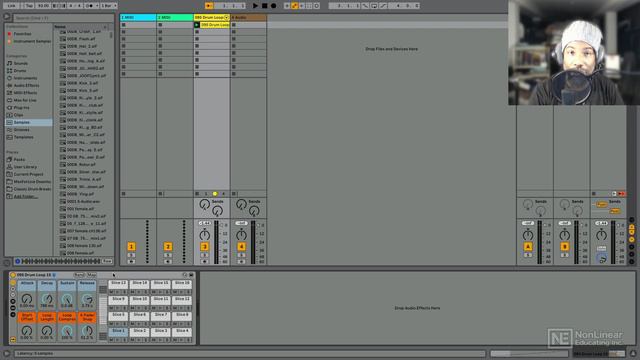Click the Tap tempo button
Image resolution: width=640 pixels, height=360 pixels.
point(29,6)
